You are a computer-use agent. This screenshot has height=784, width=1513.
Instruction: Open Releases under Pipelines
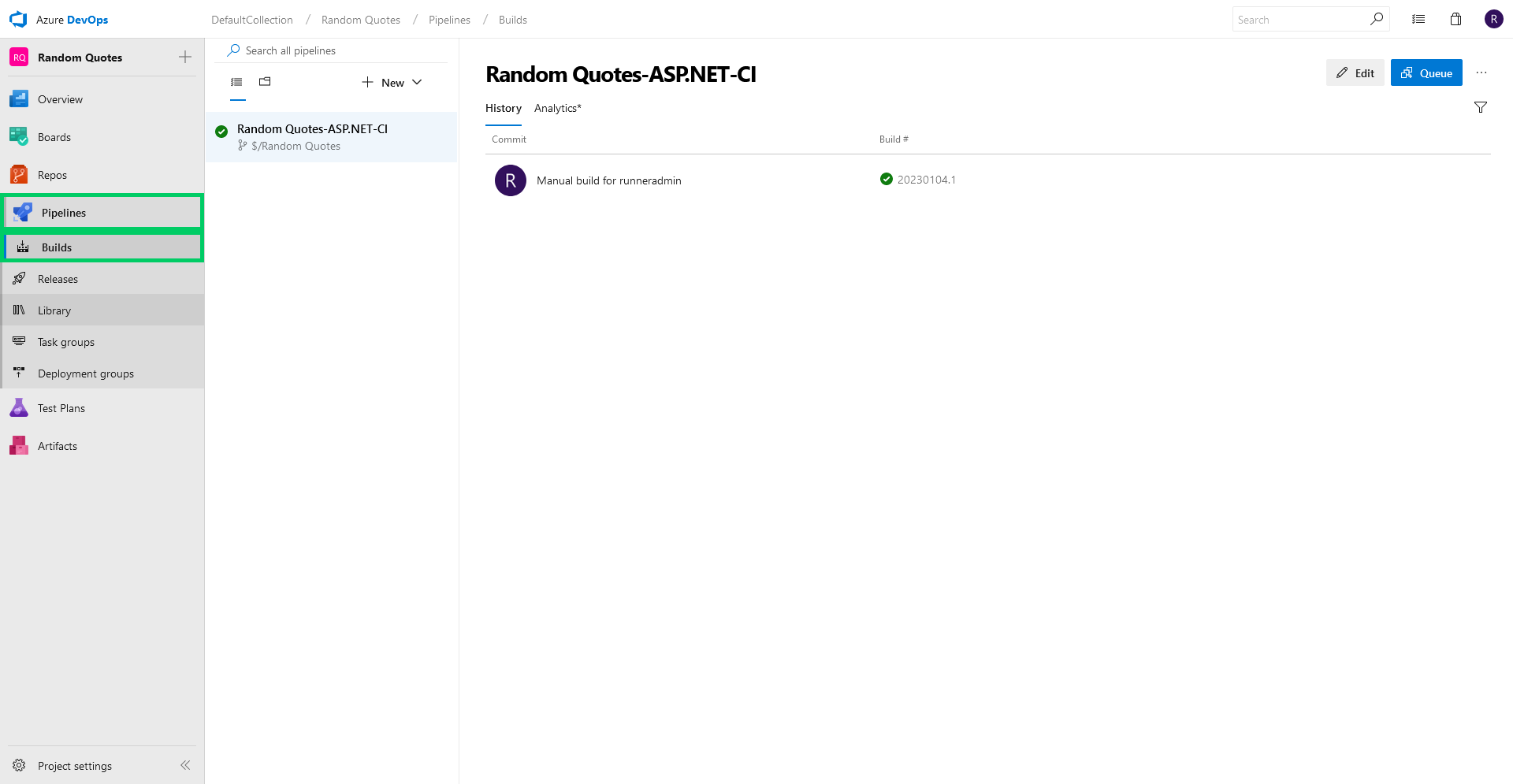pyautogui.click(x=102, y=279)
